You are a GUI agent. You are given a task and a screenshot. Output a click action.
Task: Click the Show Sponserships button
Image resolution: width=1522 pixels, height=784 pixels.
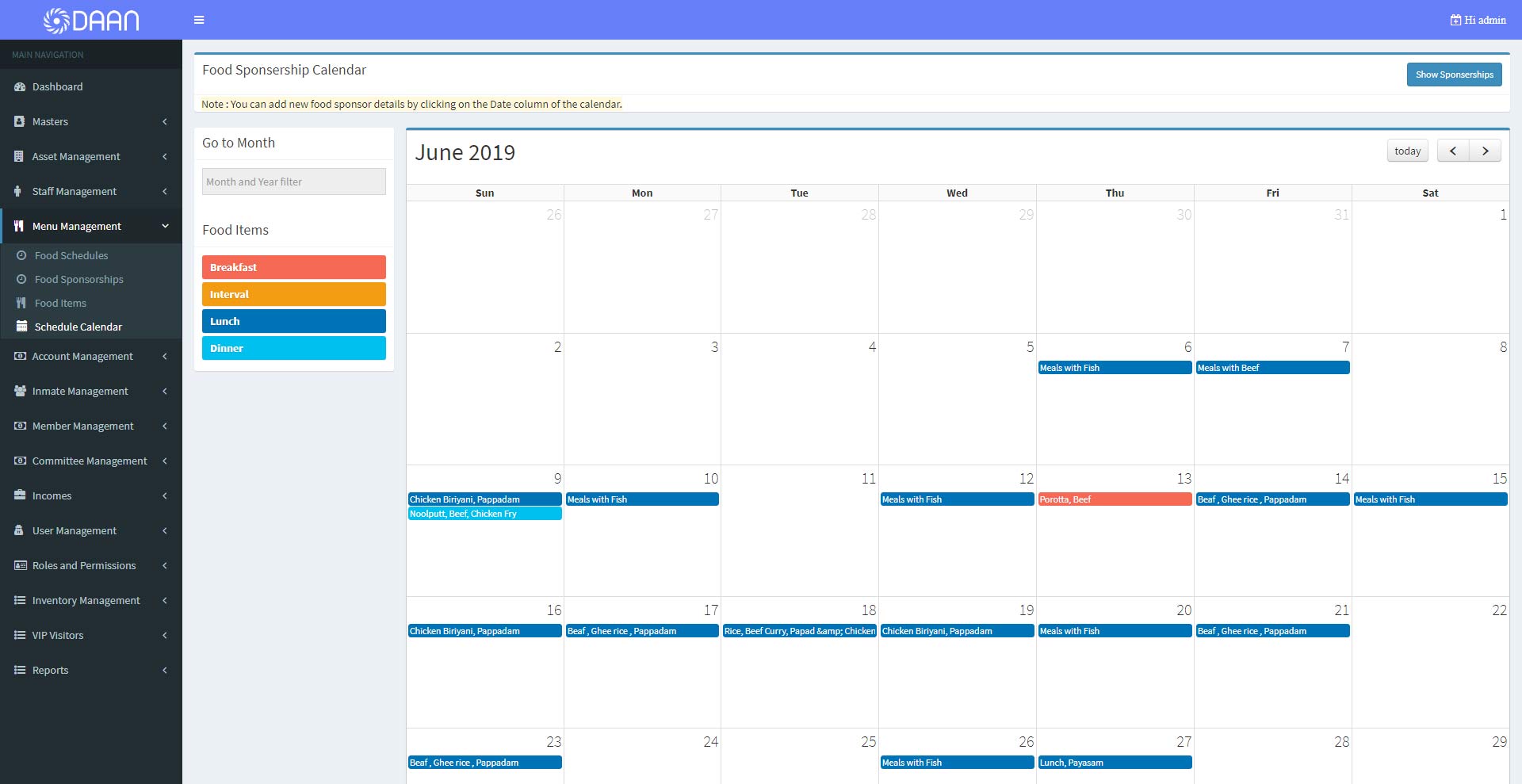pos(1454,75)
